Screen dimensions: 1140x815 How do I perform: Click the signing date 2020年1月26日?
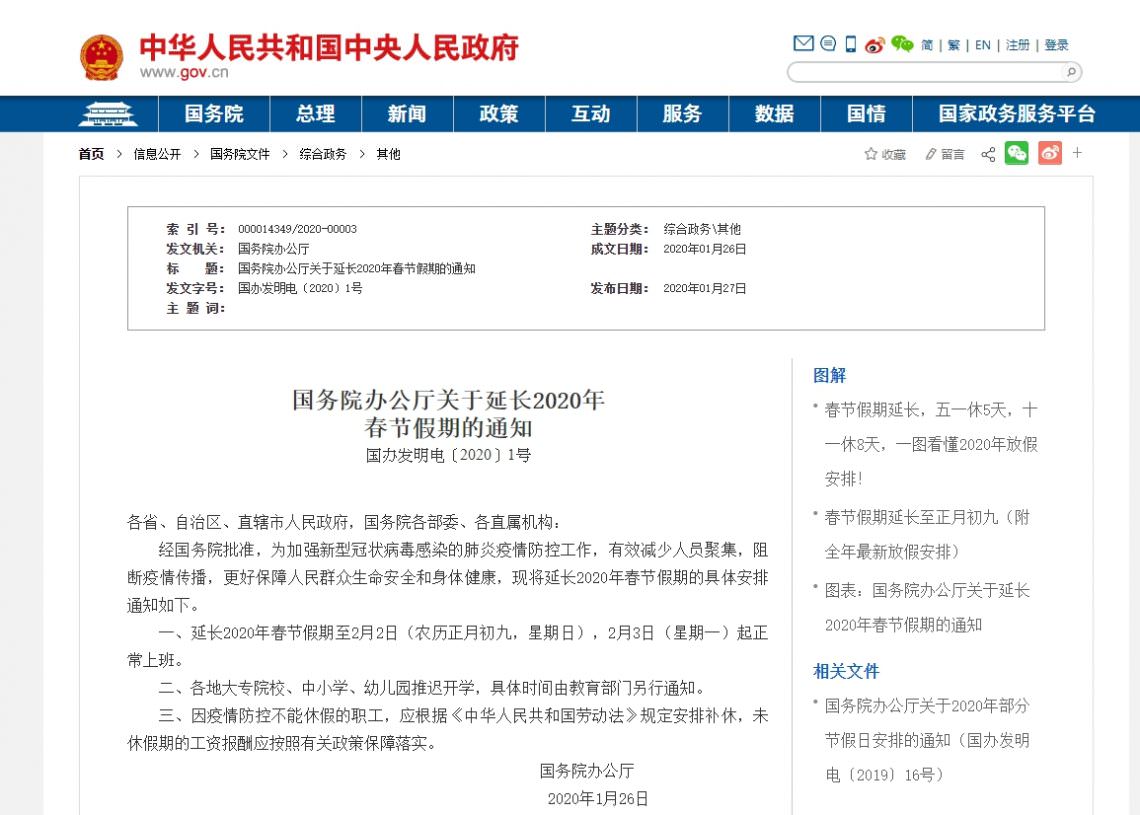coord(598,798)
